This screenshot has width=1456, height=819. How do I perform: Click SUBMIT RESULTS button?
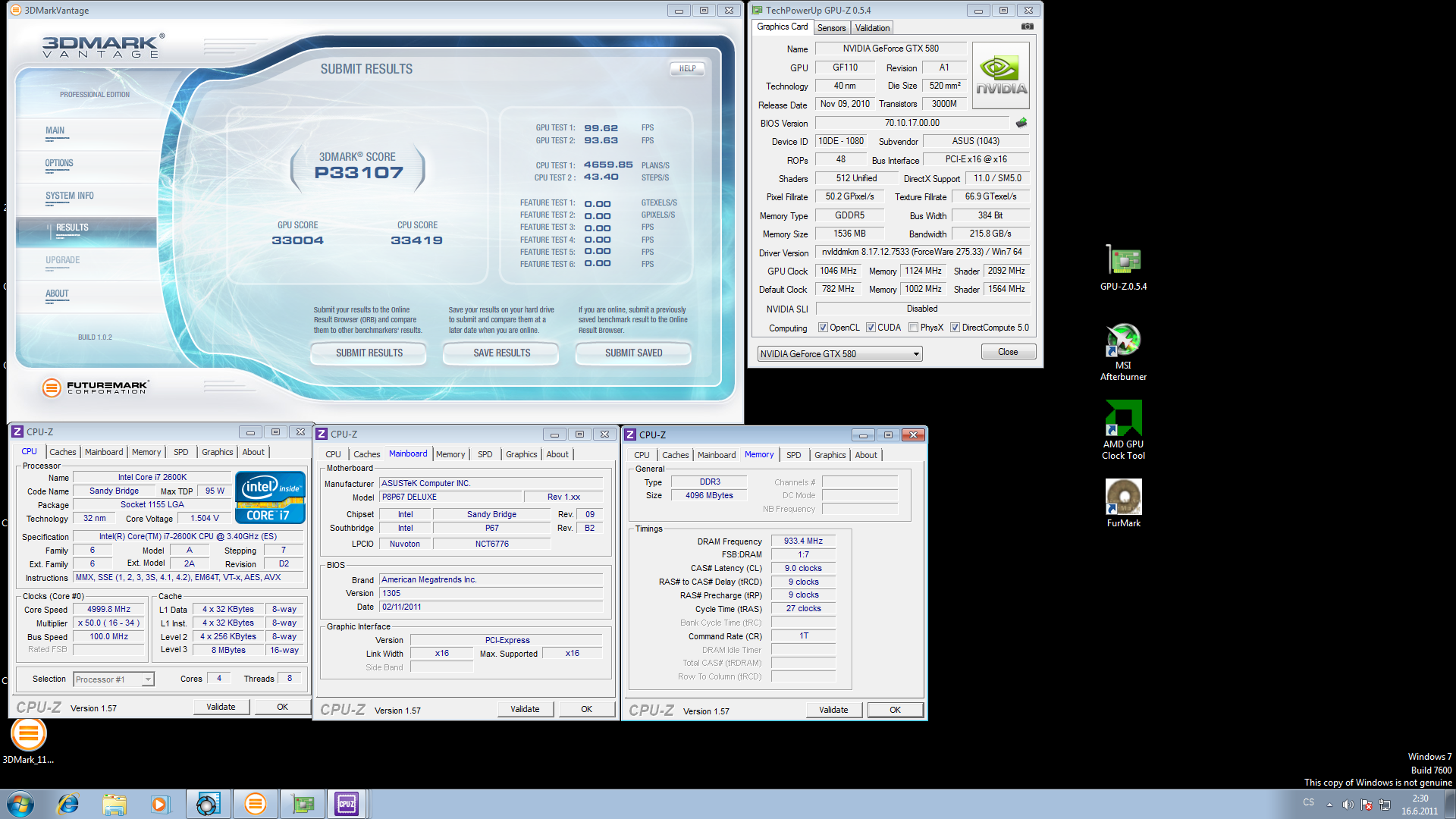pyautogui.click(x=369, y=353)
